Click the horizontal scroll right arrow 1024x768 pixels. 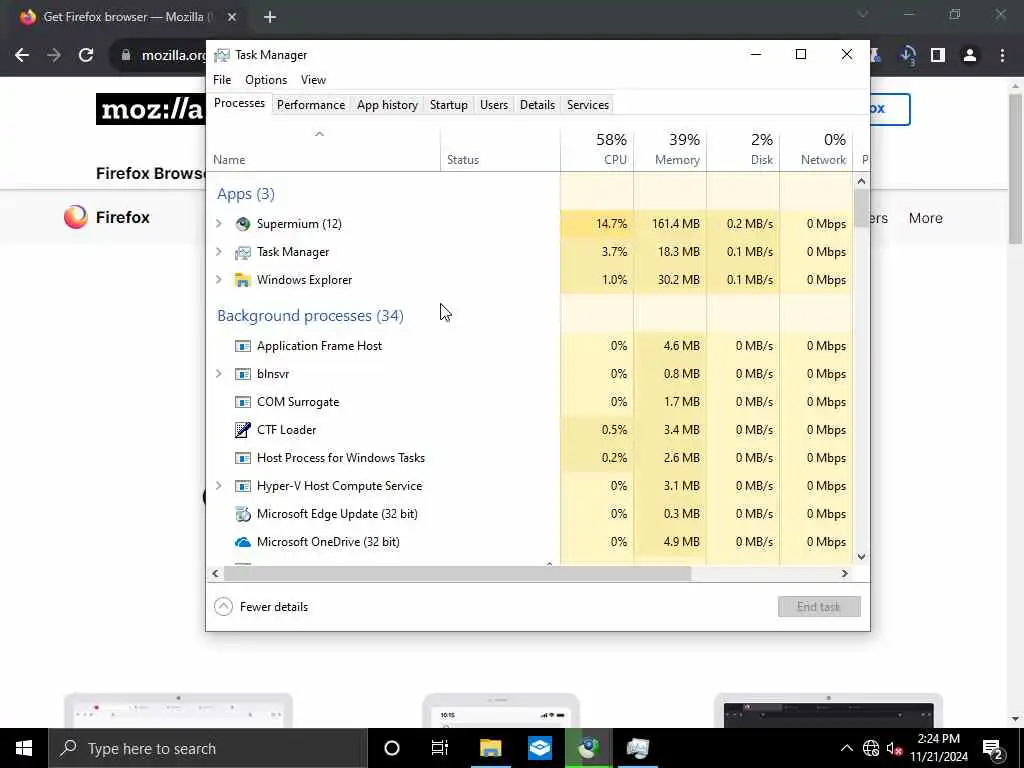coord(844,574)
